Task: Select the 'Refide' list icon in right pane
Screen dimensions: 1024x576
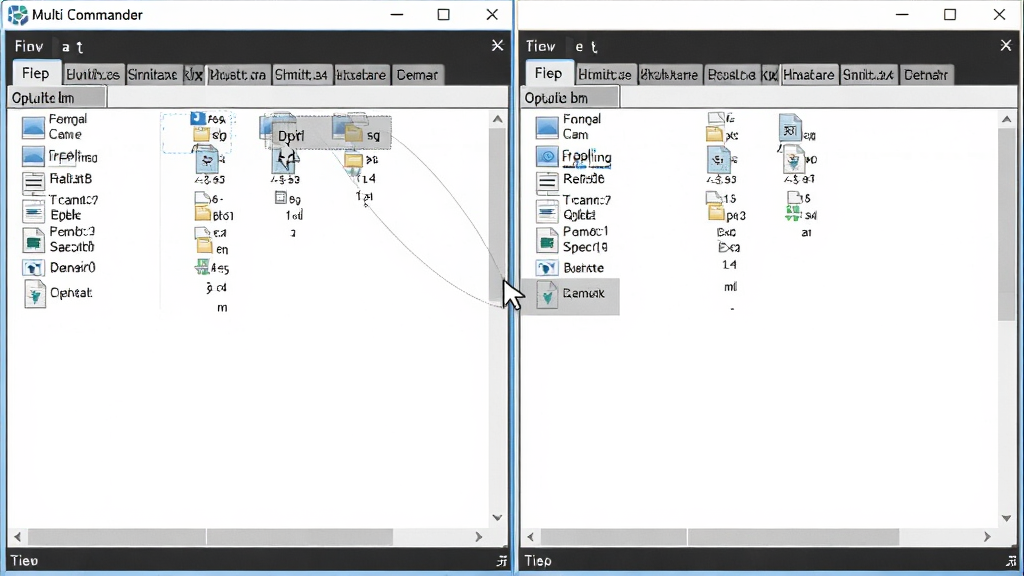Action: point(547,181)
